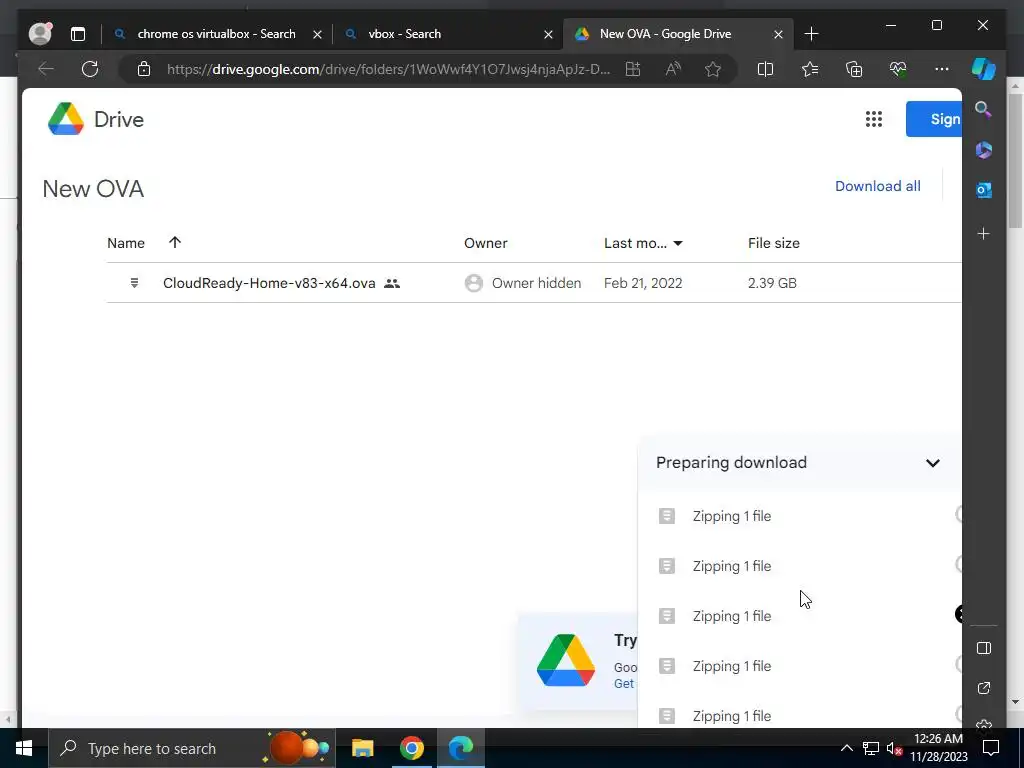1024x768 pixels.
Task: Open Browser essentials heart icon
Action: [x=898, y=69]
